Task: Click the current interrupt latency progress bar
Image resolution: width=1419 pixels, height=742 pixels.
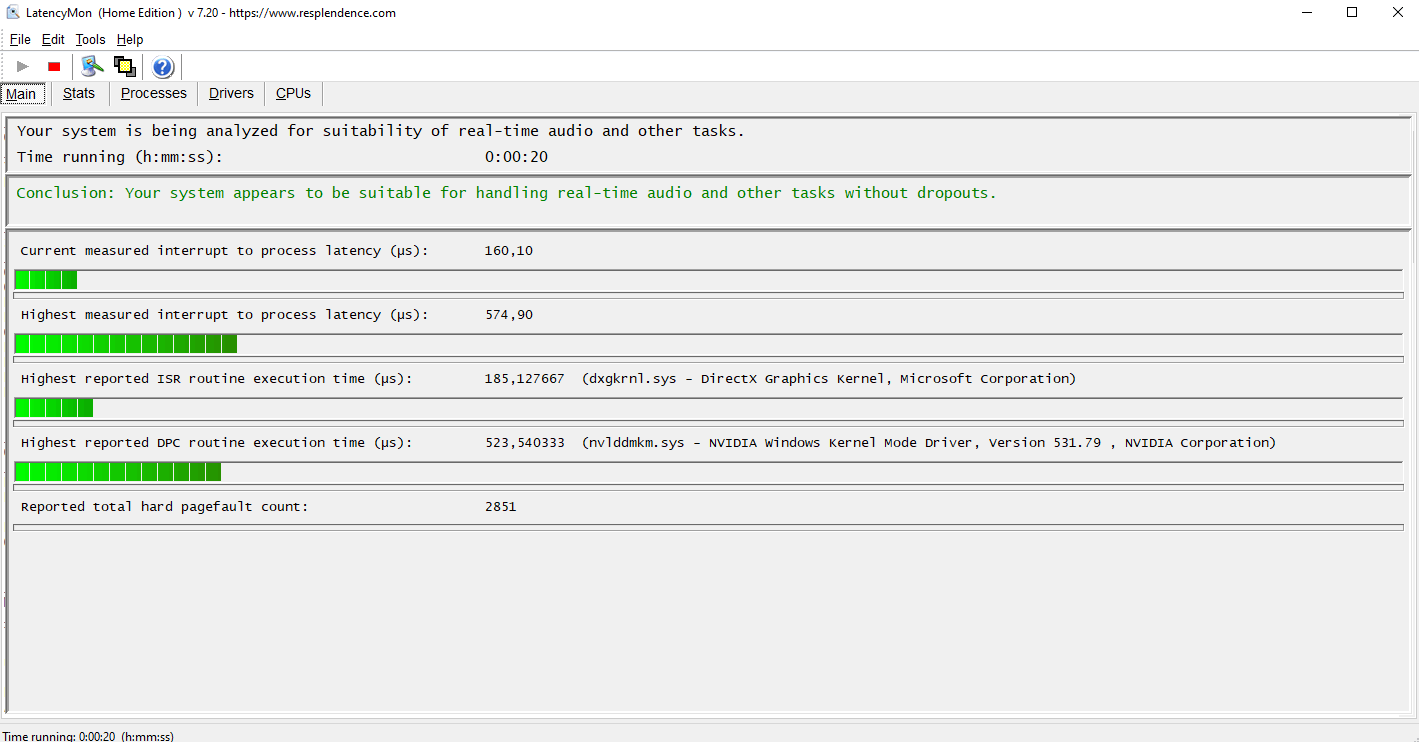Action: [708, 280]
